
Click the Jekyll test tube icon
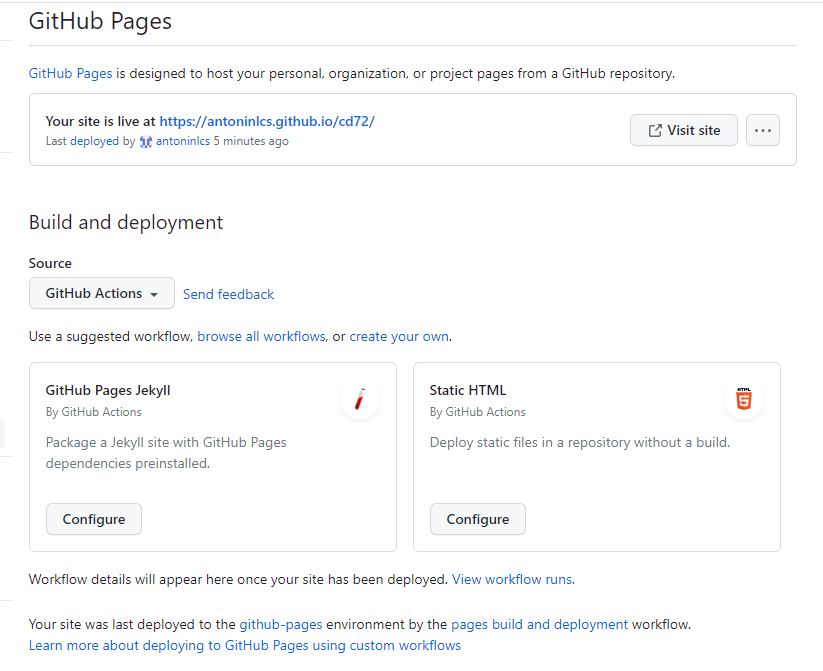(359, 400)
